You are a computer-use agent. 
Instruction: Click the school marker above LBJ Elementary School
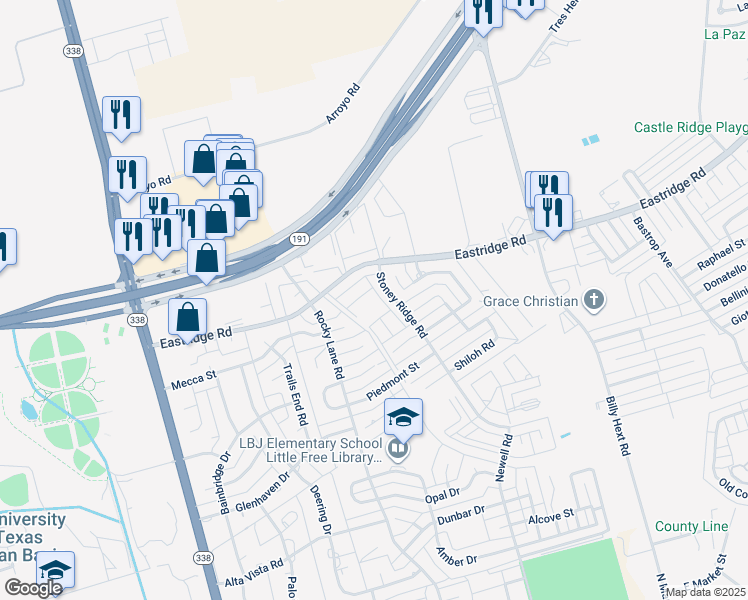[403, 418]
